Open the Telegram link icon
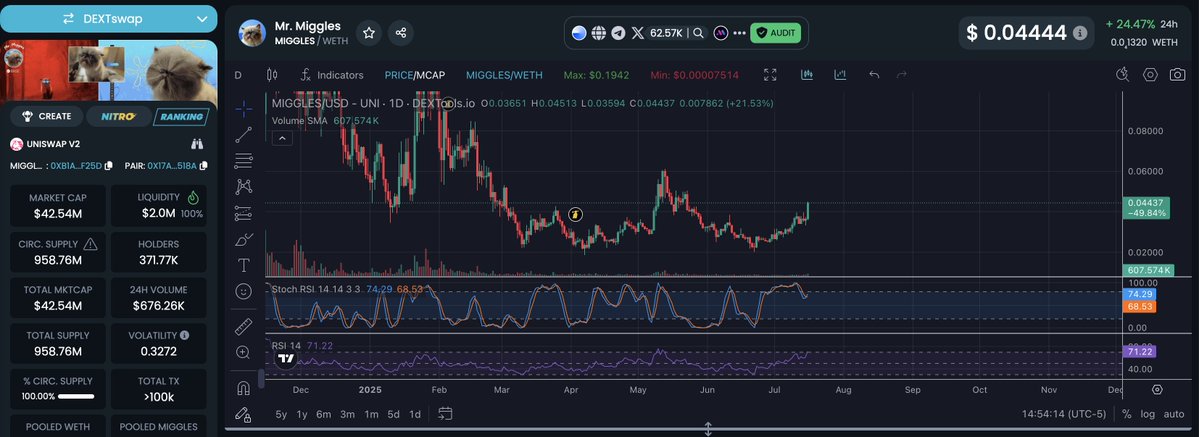The width and height of the screenshot is (1199, 437). tap(618, 33)
